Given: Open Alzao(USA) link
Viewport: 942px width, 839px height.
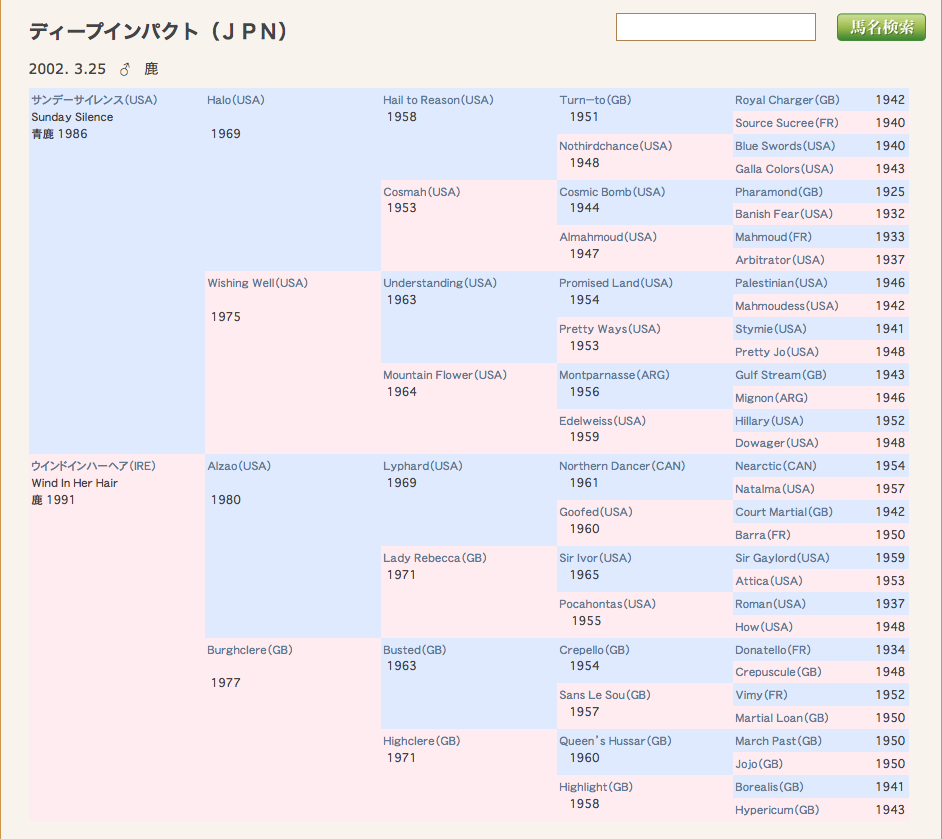Looking at the screenshot, I should point(239,466).
